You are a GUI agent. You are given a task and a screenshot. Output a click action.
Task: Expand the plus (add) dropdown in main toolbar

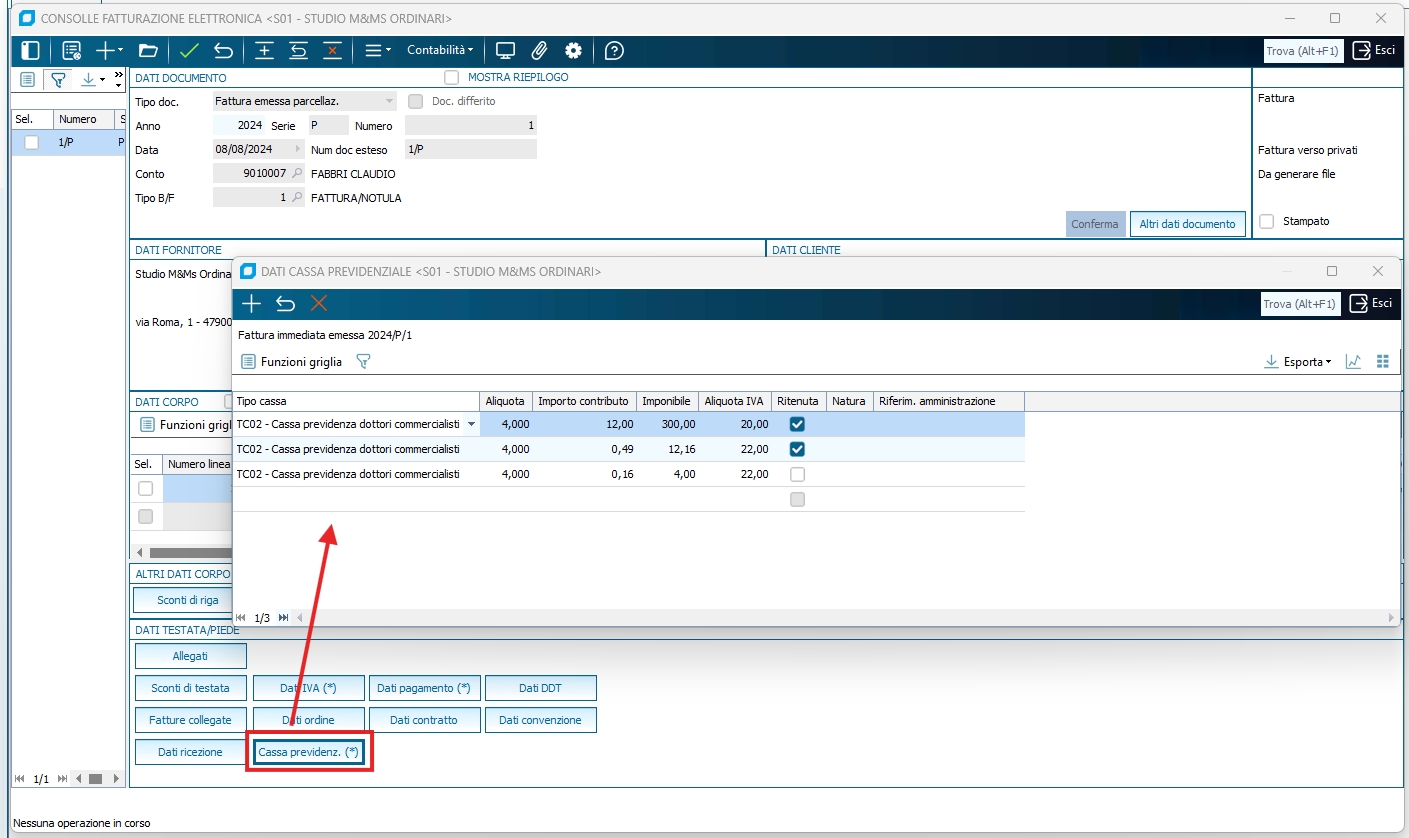(109, 51)
